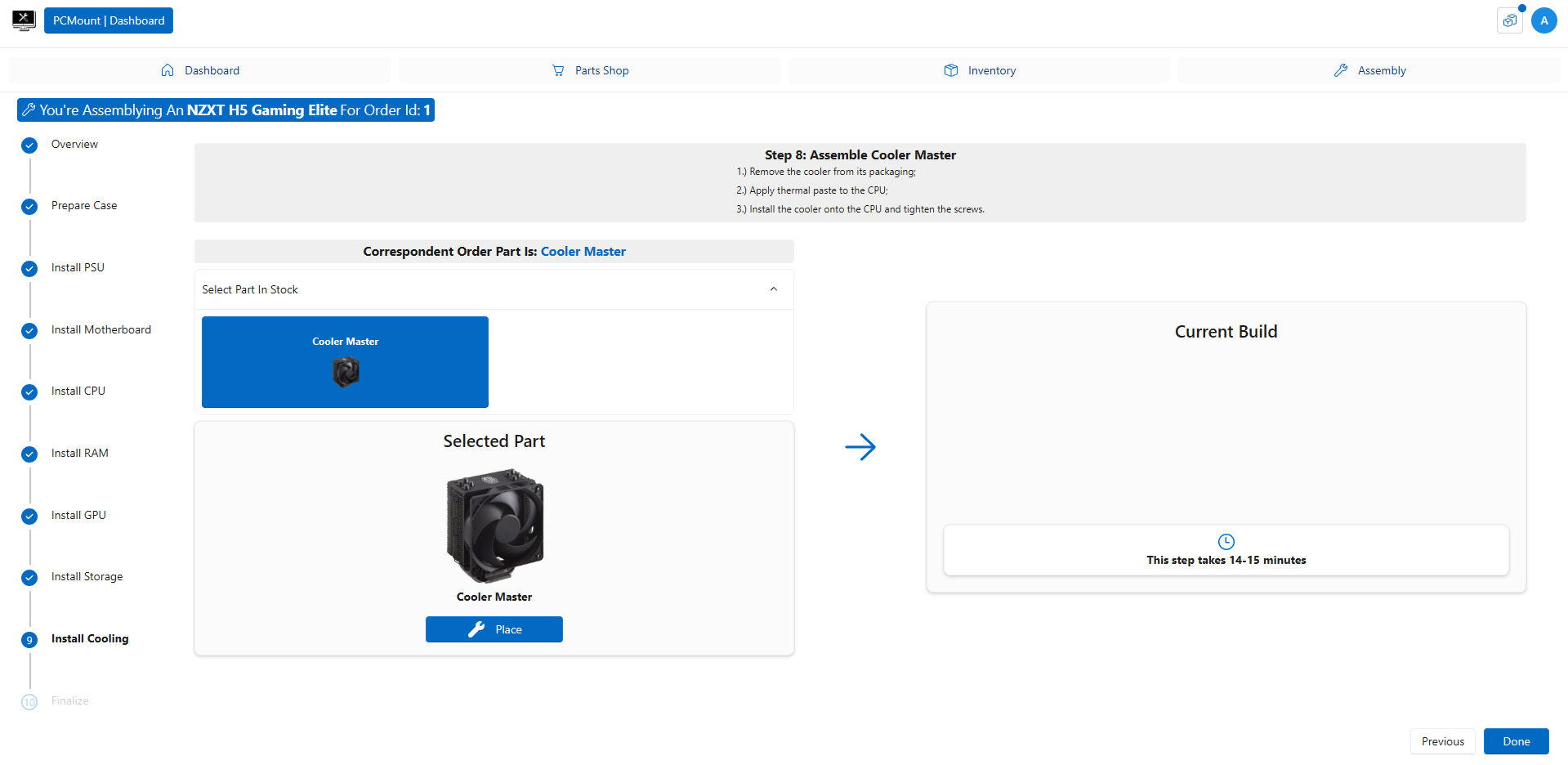This screenshot has width=1568, height=765.
Task: Open the orders notification icon in the top right
Action: pyautogui.click(x=1510, y=20)
